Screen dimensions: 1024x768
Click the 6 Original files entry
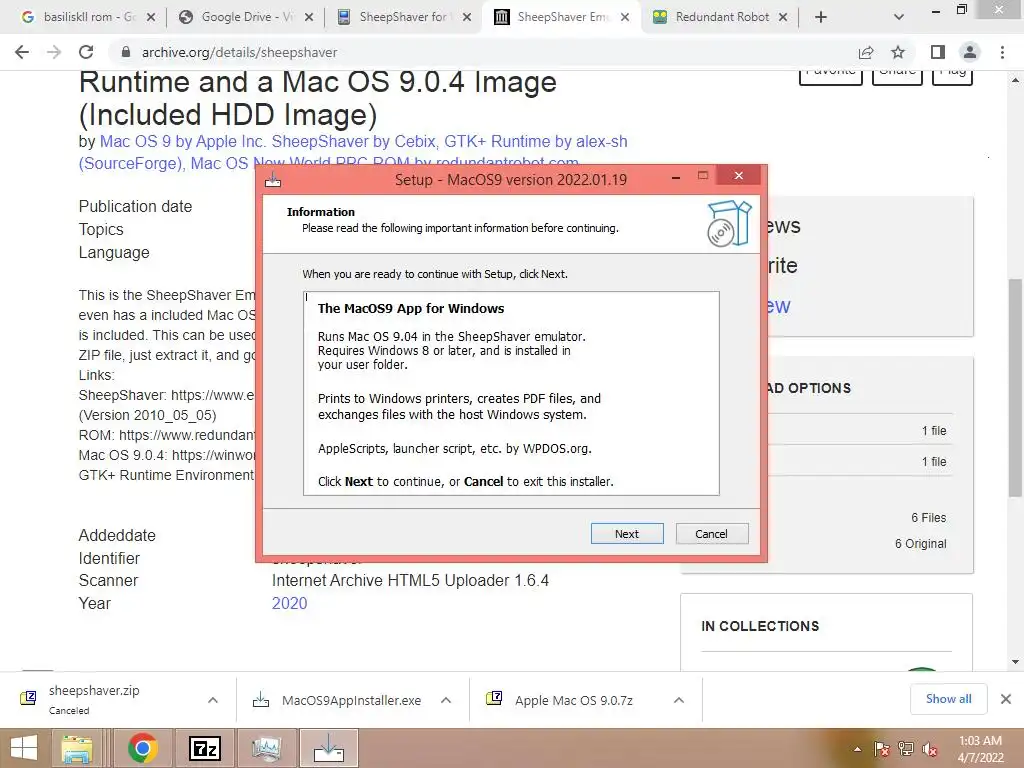[920, 543]
